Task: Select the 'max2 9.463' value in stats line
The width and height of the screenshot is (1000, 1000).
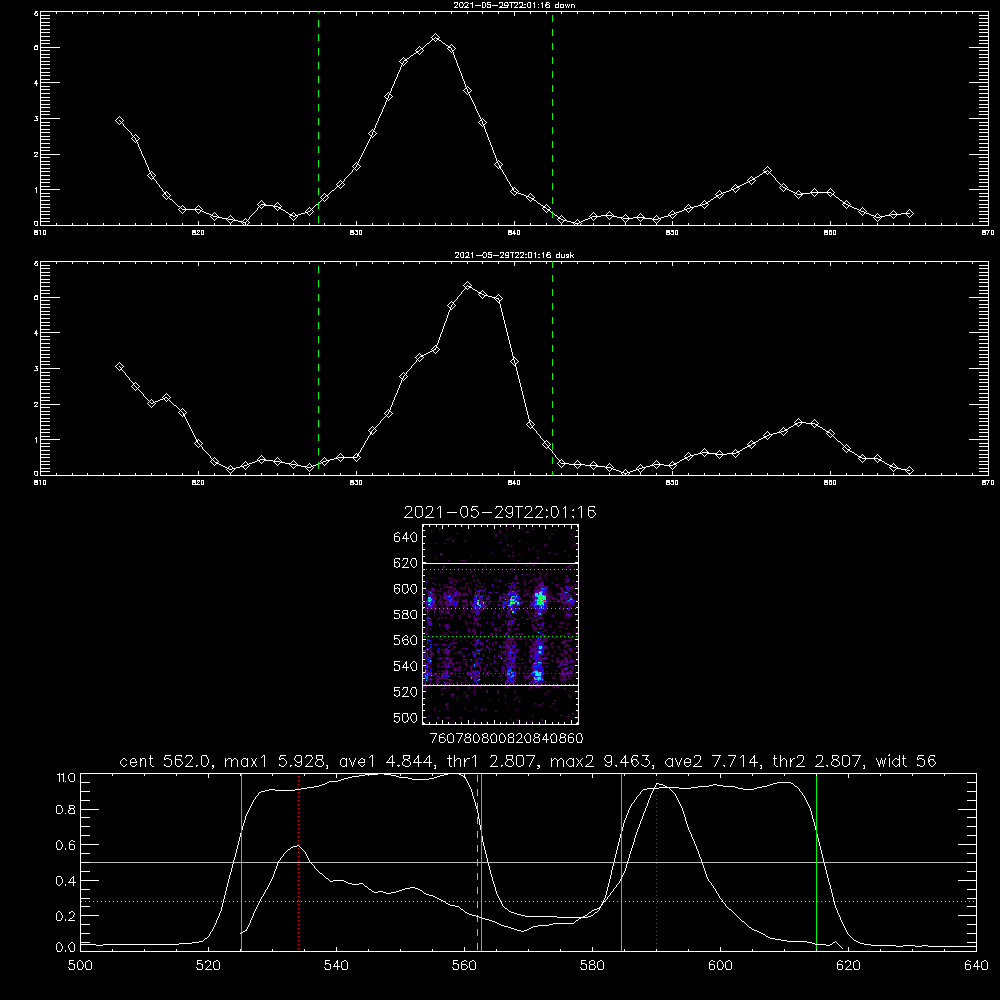Action: pyautogui.click(x=600, y=761)
